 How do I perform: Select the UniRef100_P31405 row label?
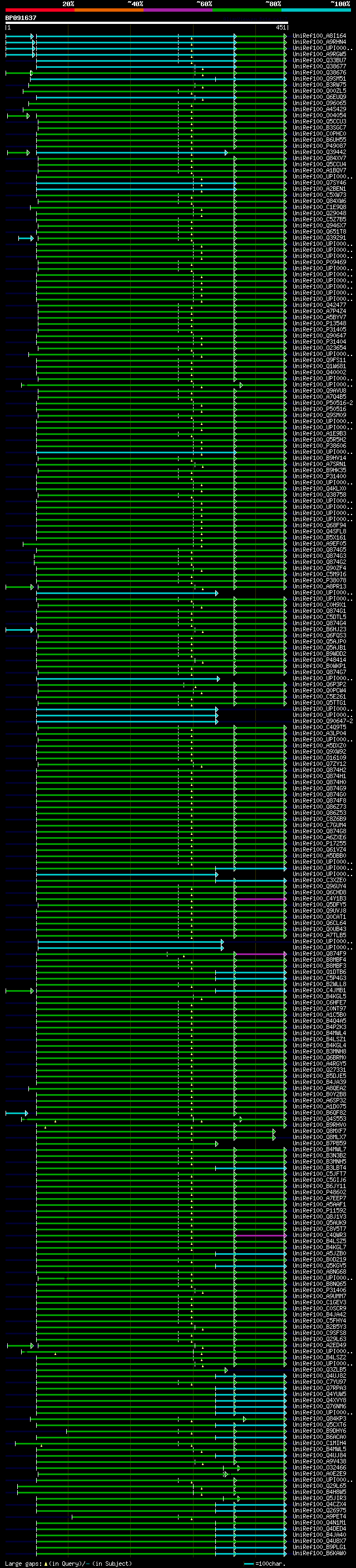pyautogui.click(x=319, y=329)
